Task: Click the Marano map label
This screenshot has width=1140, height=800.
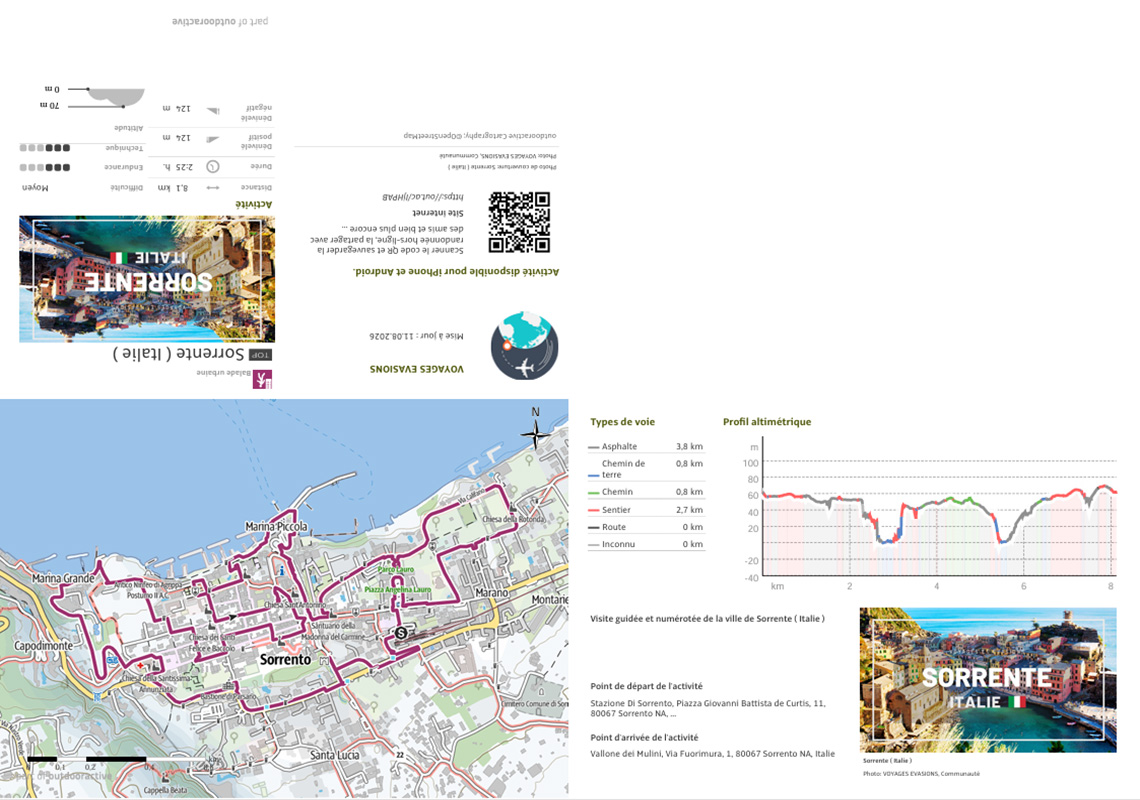Action: point(491,593)
